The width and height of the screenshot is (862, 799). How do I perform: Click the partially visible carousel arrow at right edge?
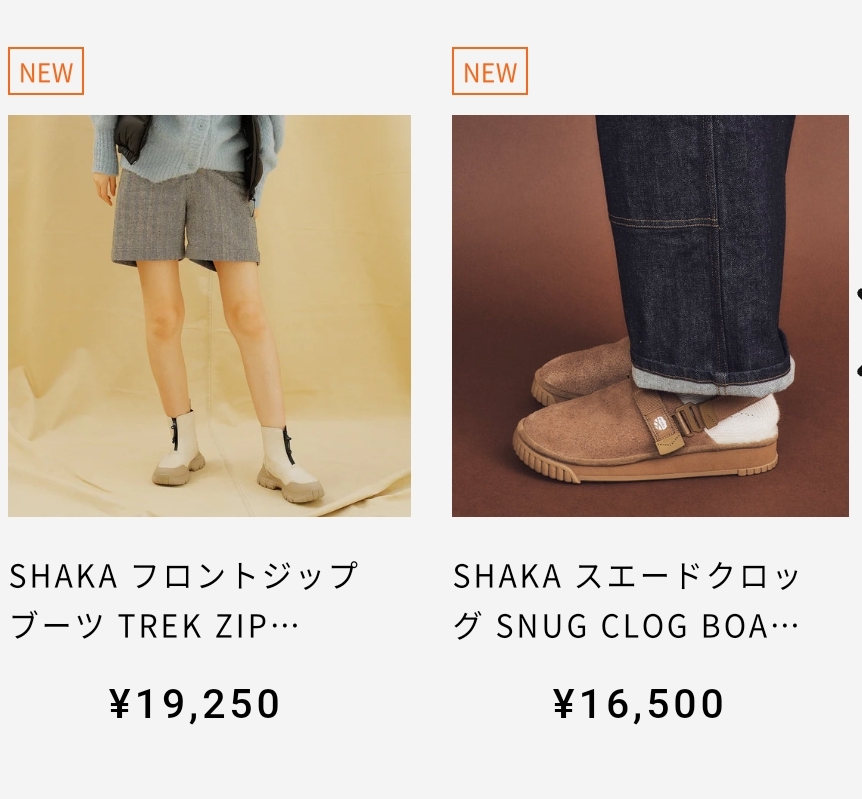coord(859,333)
